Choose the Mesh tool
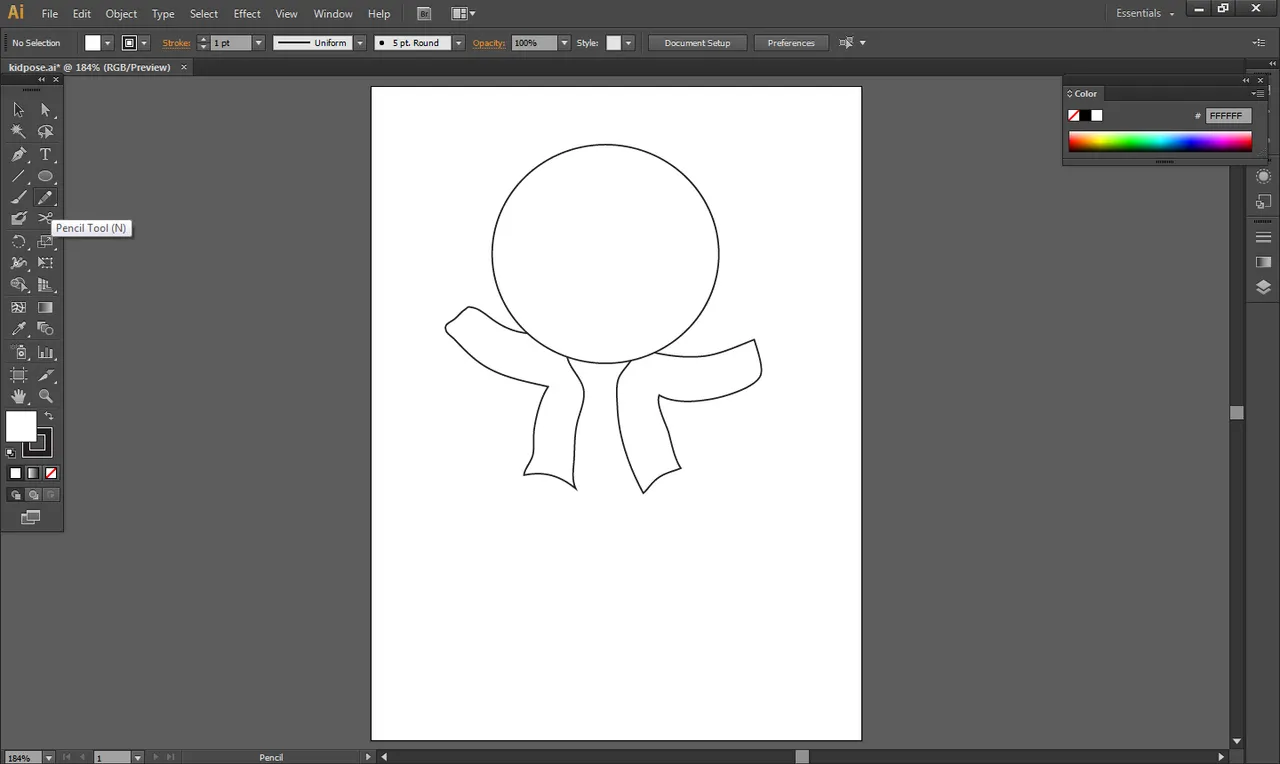 click(18, 307)
